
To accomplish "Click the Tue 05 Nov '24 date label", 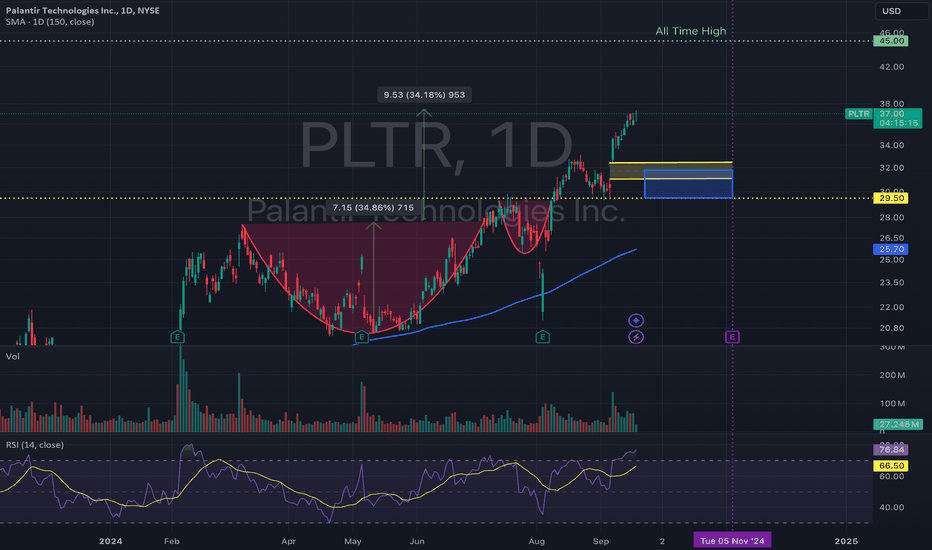I will tap(732, 540).
